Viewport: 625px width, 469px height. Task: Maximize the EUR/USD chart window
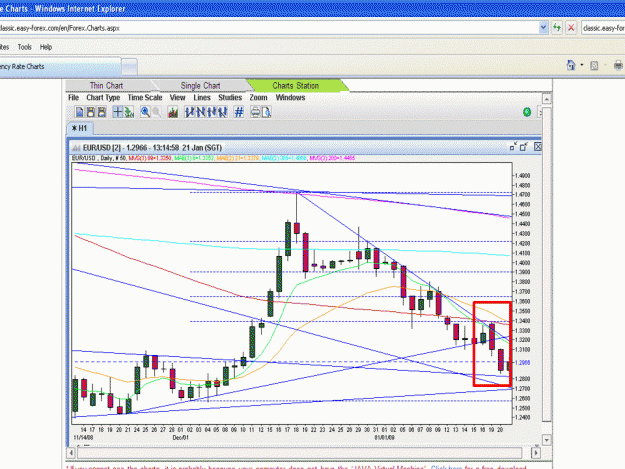coord(524,147)
